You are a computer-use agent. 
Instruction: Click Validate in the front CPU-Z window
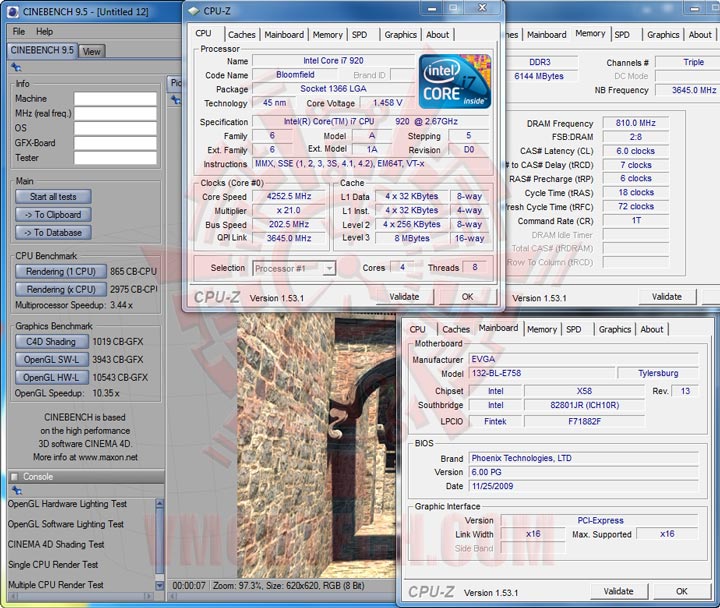click(x=405, y=297)
